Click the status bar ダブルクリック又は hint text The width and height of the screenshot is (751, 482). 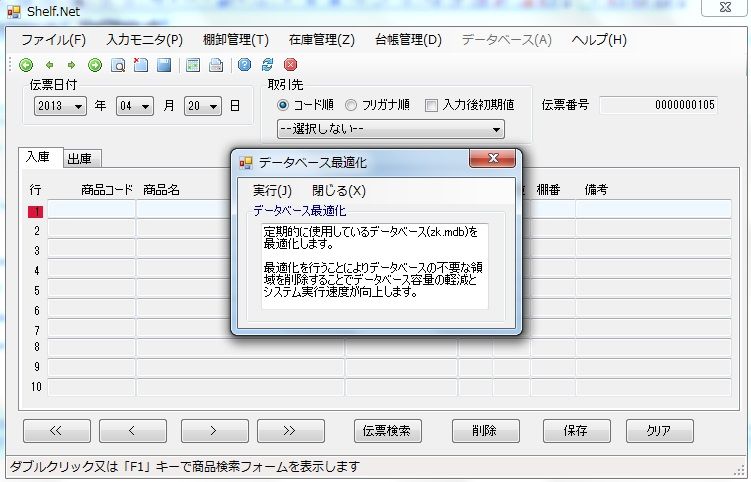185,466
